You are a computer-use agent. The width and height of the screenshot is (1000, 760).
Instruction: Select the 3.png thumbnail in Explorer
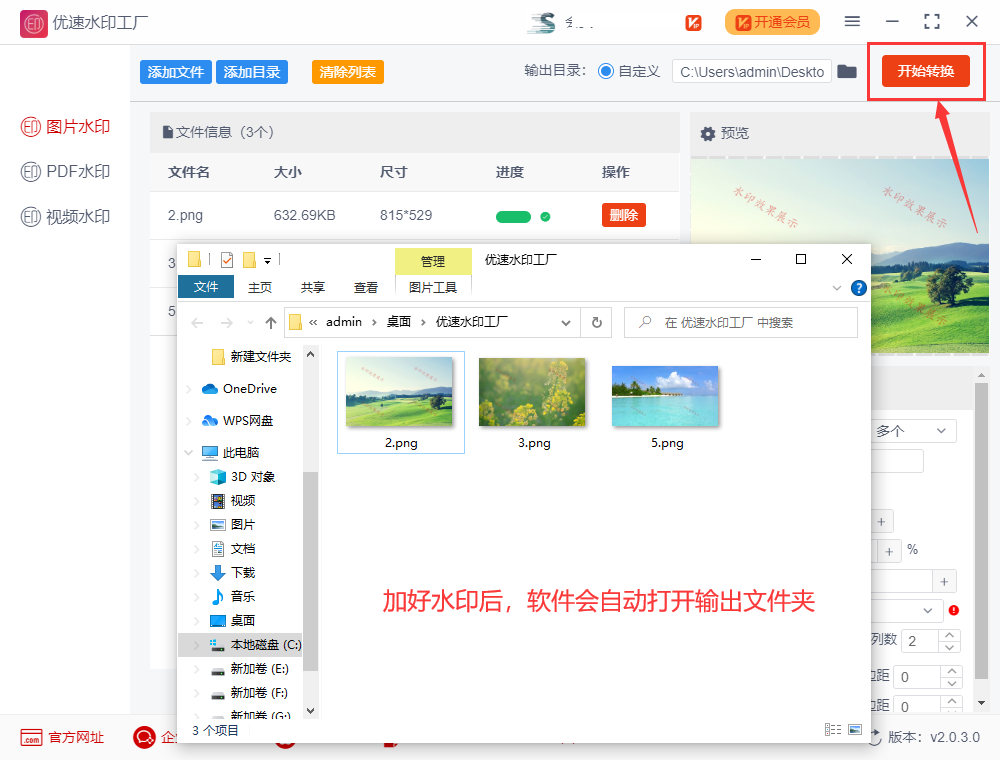[x=533, y=402]
